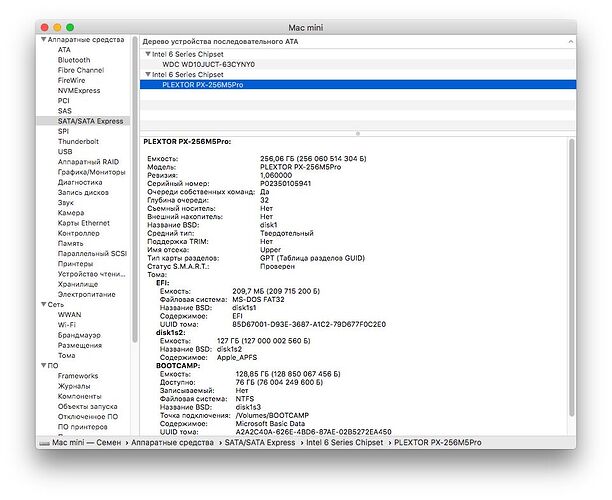This screenshot has height=500, width=612.
Task: Click Intel 6 Series Chipset in path bar
Action: (x=344, y=442)
